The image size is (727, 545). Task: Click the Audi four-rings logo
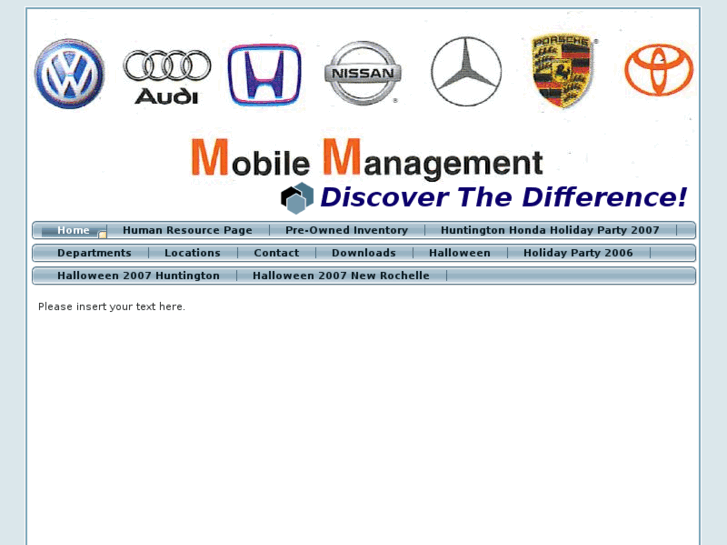[167, 77]
